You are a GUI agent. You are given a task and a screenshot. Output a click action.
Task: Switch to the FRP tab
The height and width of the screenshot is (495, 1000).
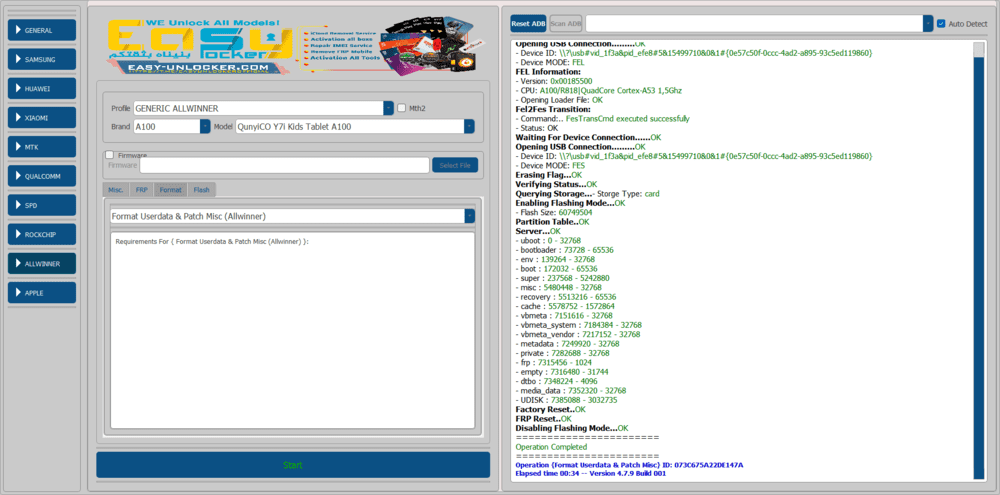[141, 189]
